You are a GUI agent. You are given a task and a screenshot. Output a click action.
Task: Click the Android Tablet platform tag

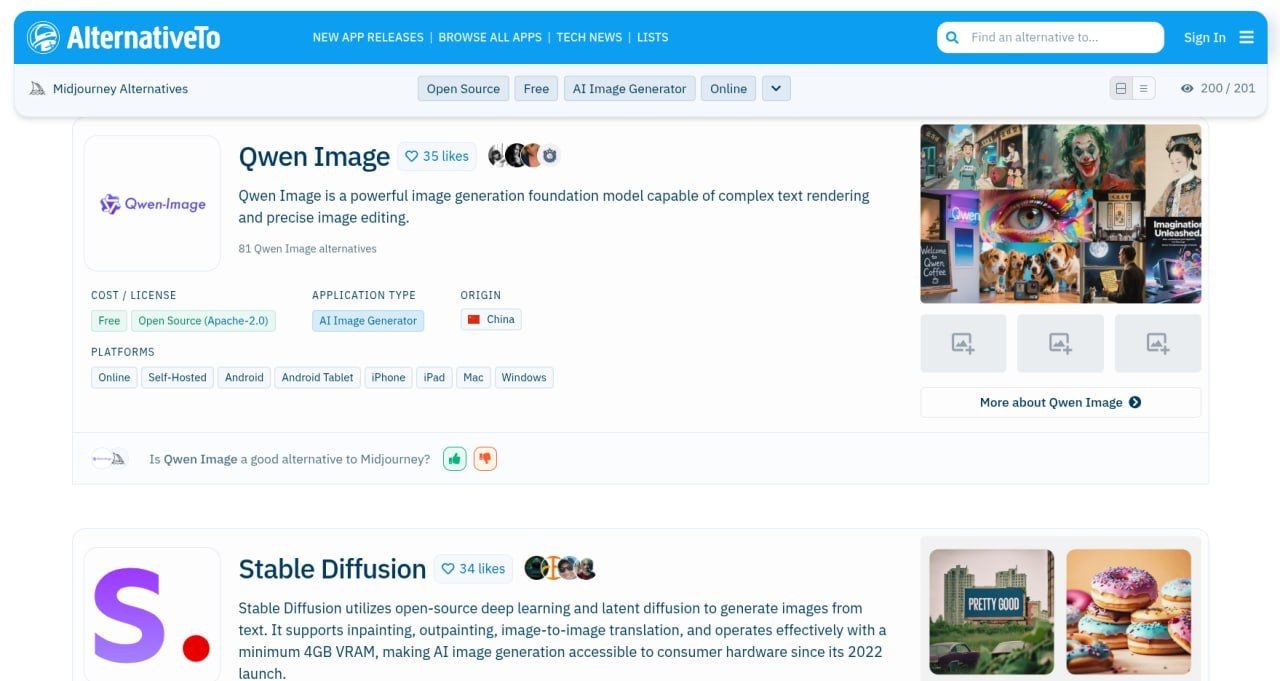[317, 377]
